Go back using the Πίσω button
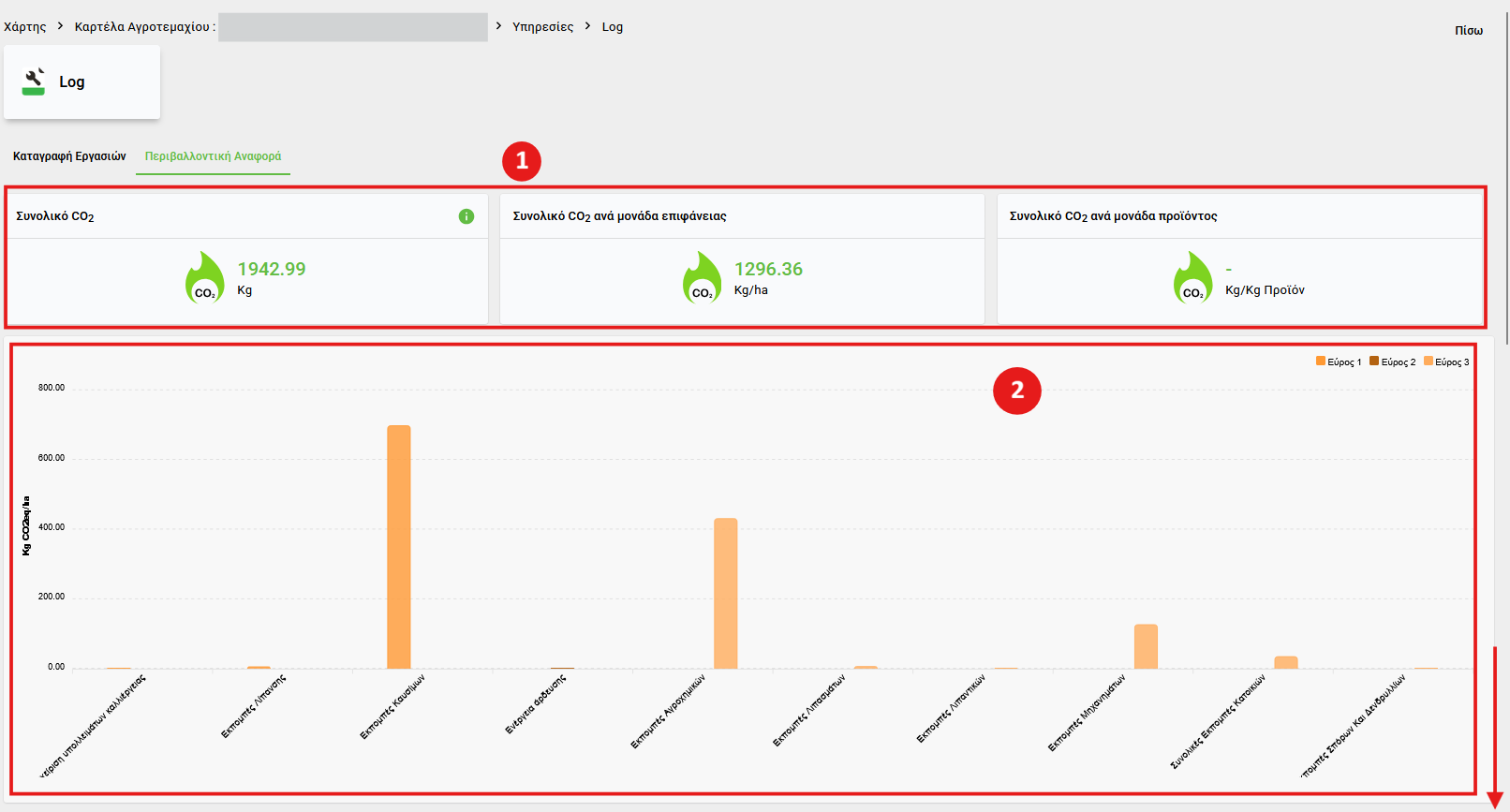 pyautogui.click(x=1468, y=30)
